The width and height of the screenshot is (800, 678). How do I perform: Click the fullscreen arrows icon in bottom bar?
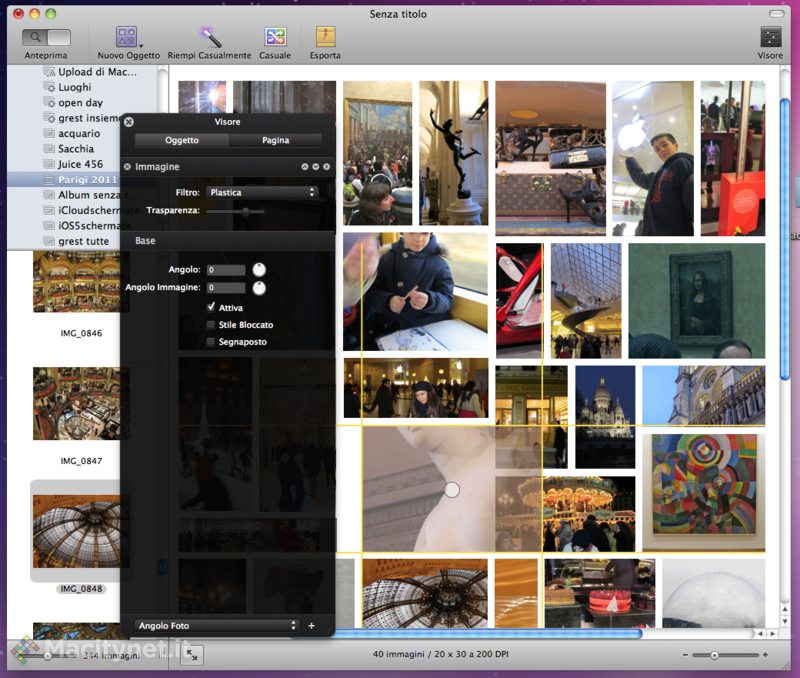pyautogui.click(x=193, y=654)
